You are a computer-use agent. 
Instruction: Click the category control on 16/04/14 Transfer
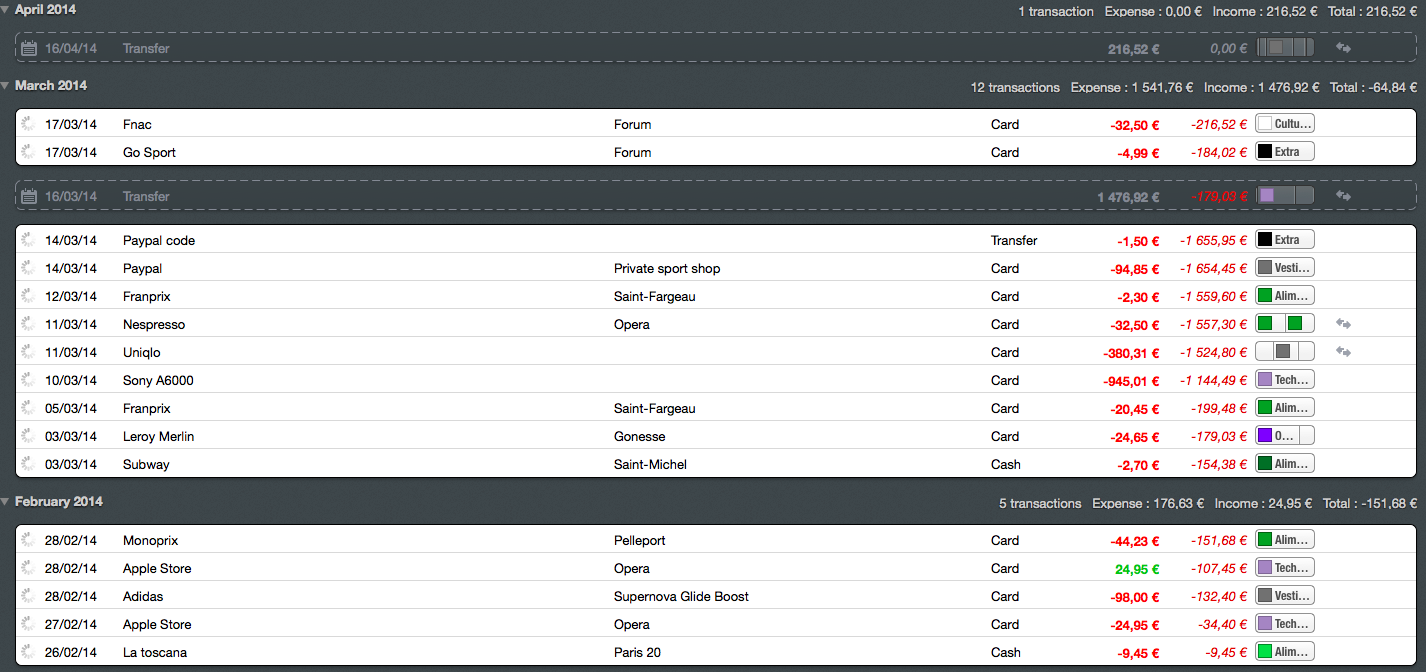coord(1284,48)
